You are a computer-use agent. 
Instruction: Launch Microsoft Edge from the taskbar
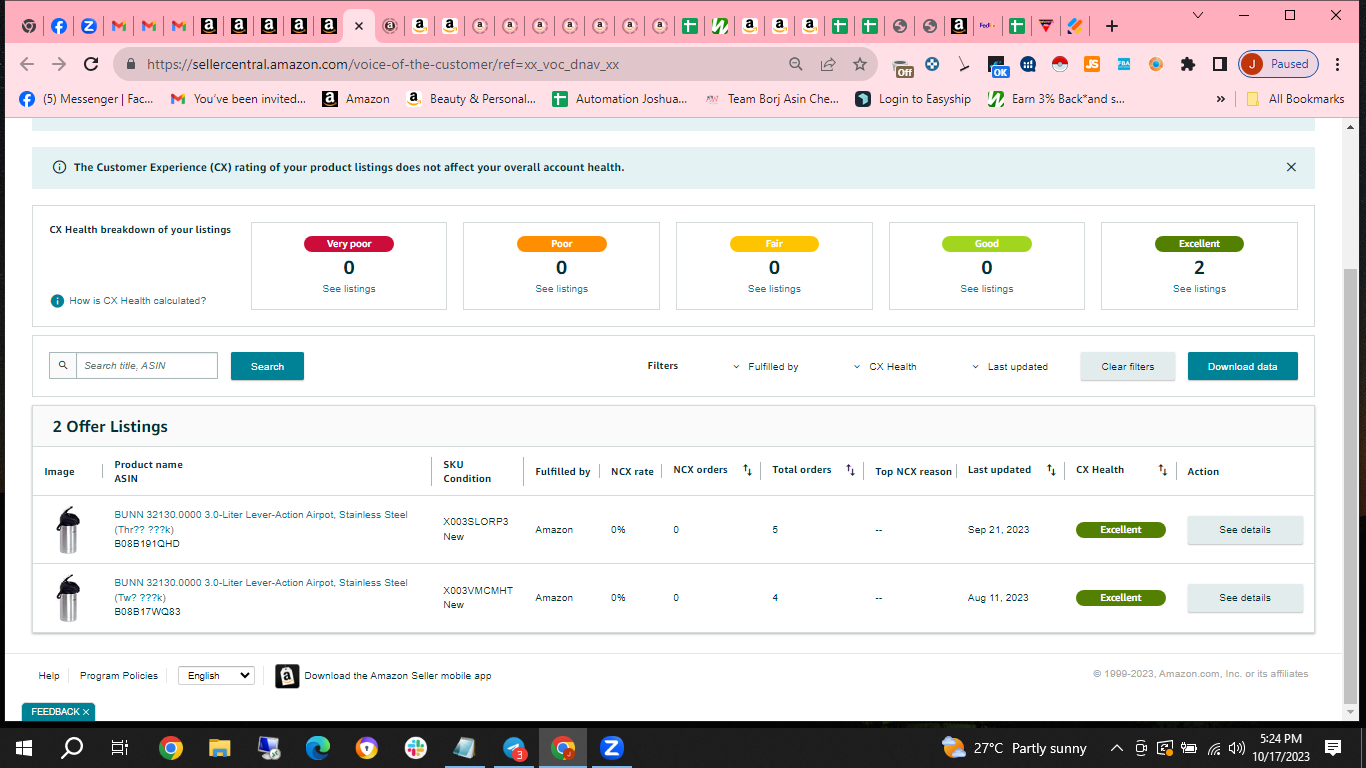(318, 748)
